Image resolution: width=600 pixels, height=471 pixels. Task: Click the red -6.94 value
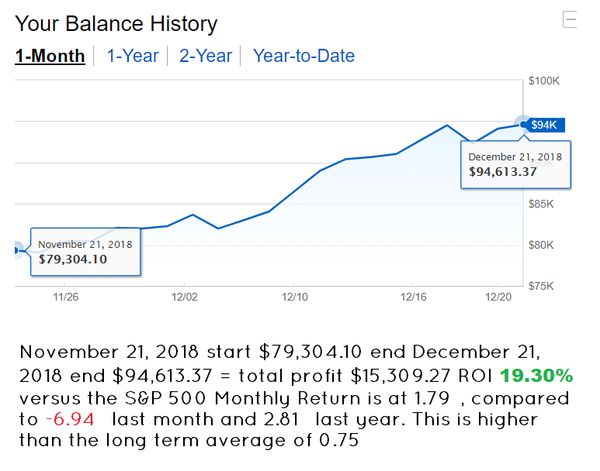pyautogui.click(x=70, y=420)
